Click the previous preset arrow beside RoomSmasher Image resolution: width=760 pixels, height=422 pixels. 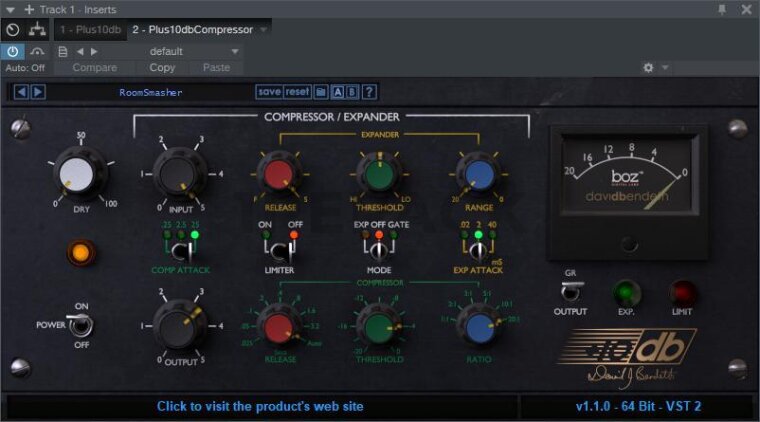pyautogui.click(x=22, y=92)
